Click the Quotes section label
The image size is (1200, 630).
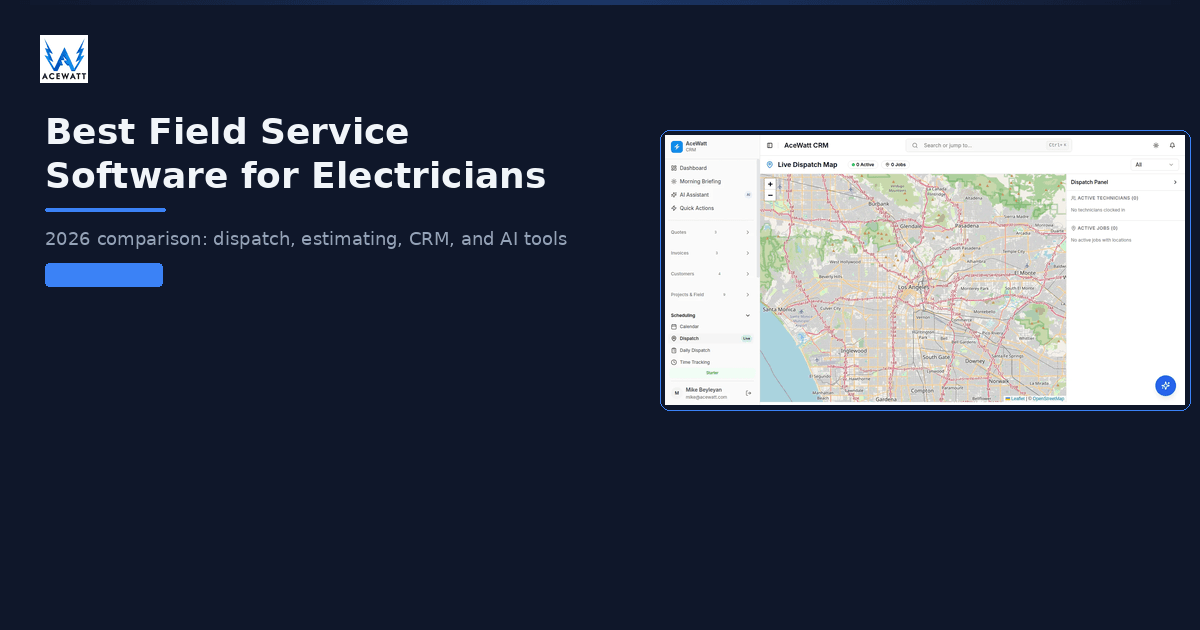pyautogui.click(x=678, y=232)
